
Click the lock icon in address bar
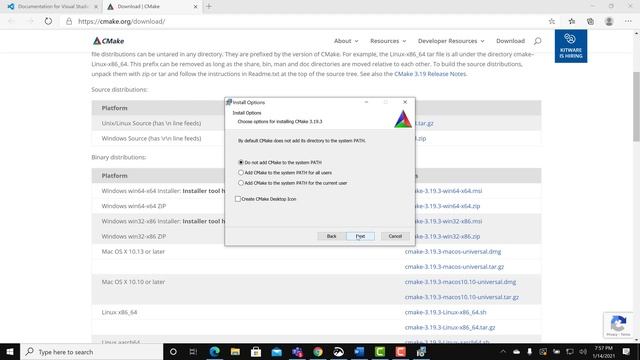click(69, 21)
